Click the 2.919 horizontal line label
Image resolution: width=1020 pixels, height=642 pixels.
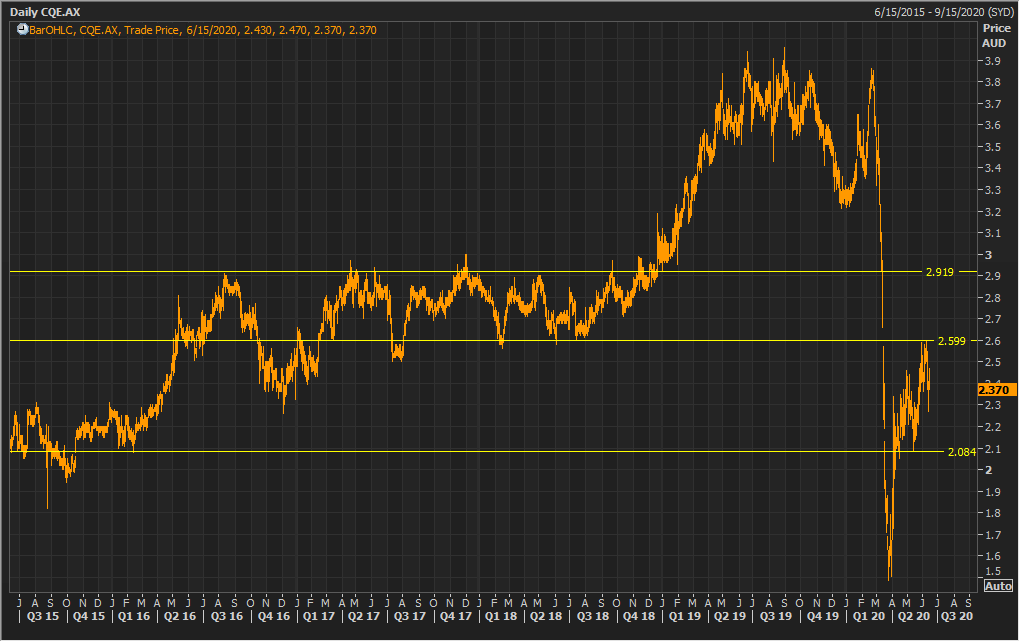coord(939,272)
